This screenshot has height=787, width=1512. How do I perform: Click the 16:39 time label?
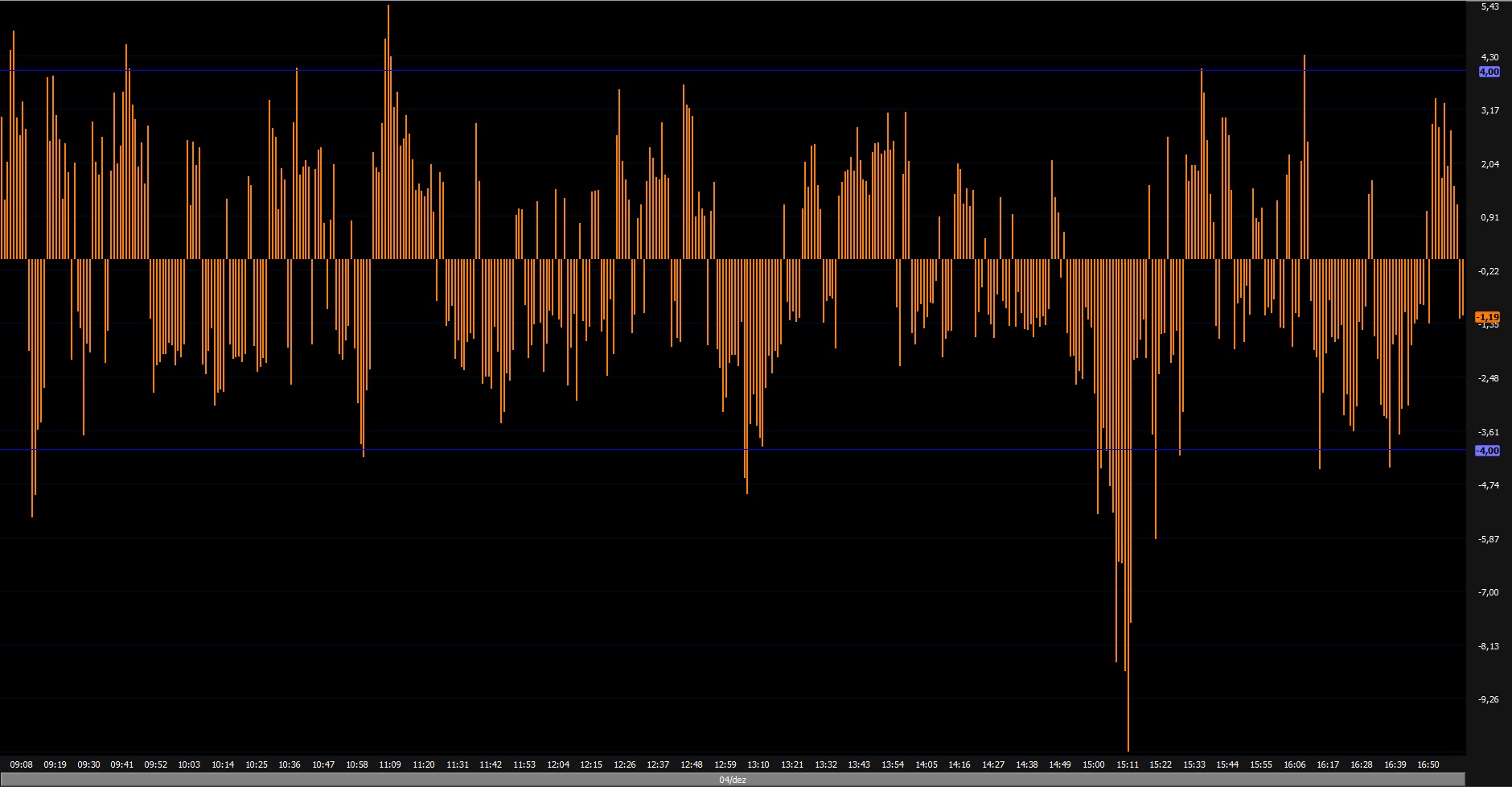(x=1395, y=764)
